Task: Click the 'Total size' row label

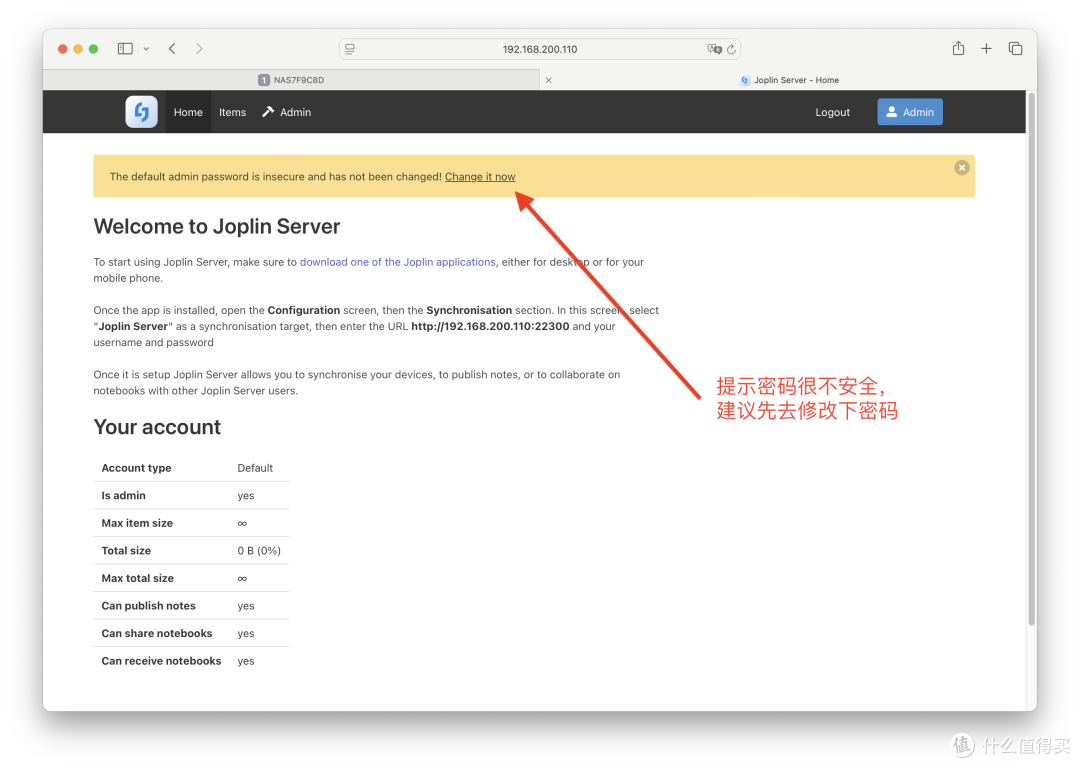Action: (x=126, y=550)
